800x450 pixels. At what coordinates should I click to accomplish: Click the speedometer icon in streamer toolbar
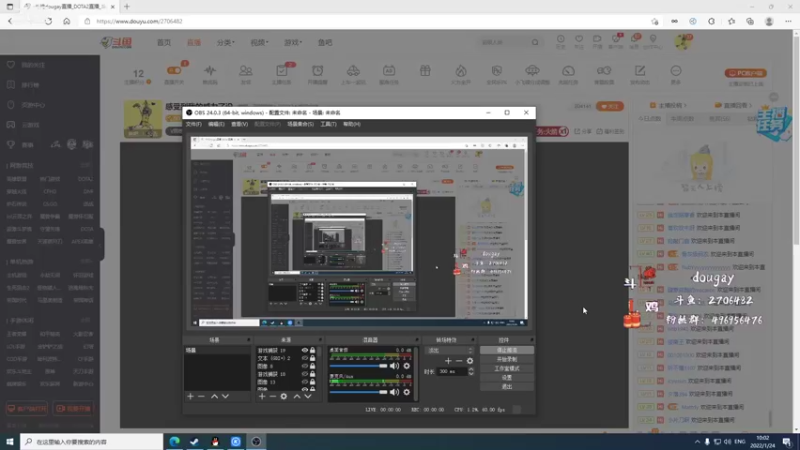click(568, 70)
